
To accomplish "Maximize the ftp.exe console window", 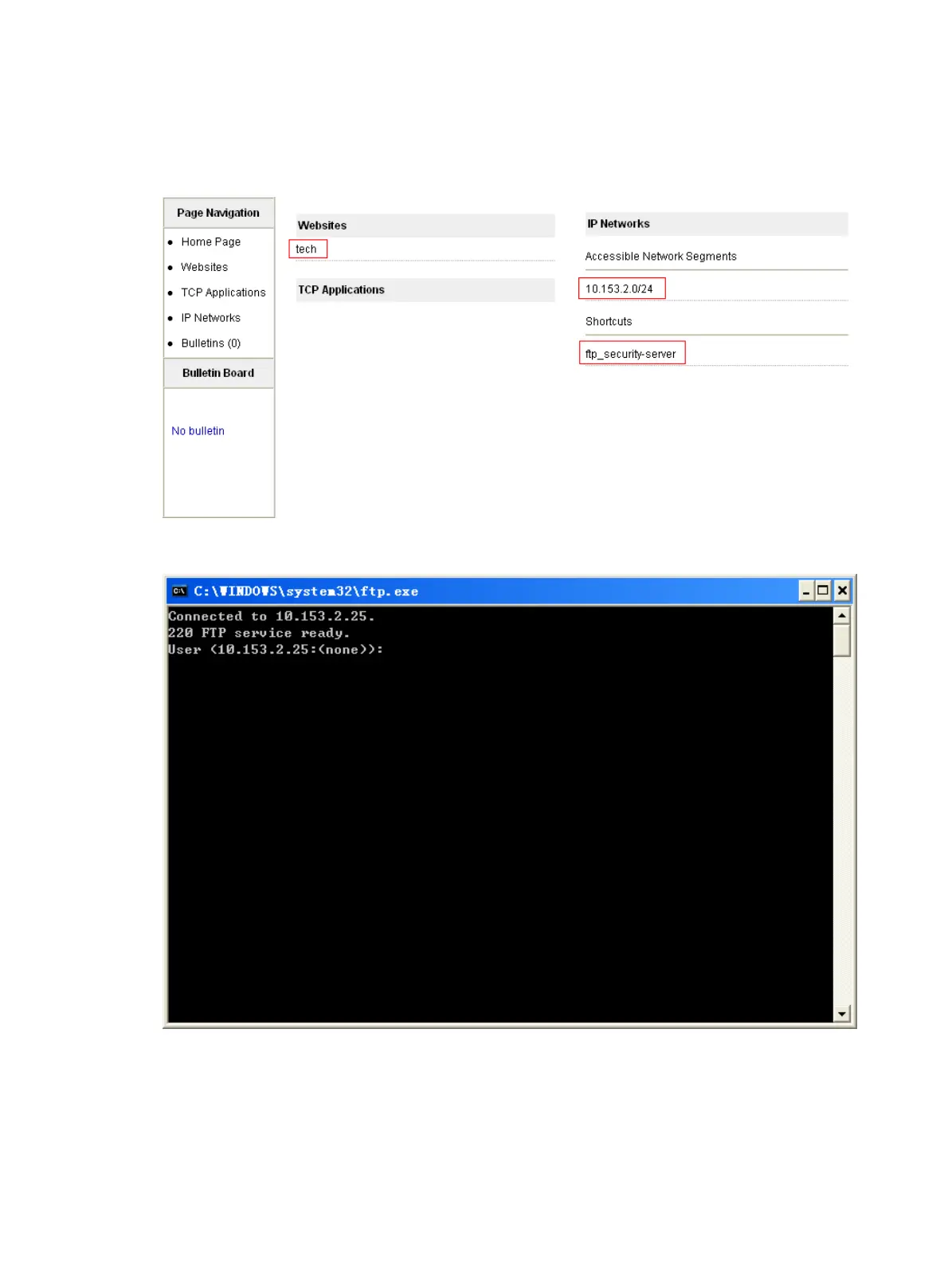I will (823, 591).
